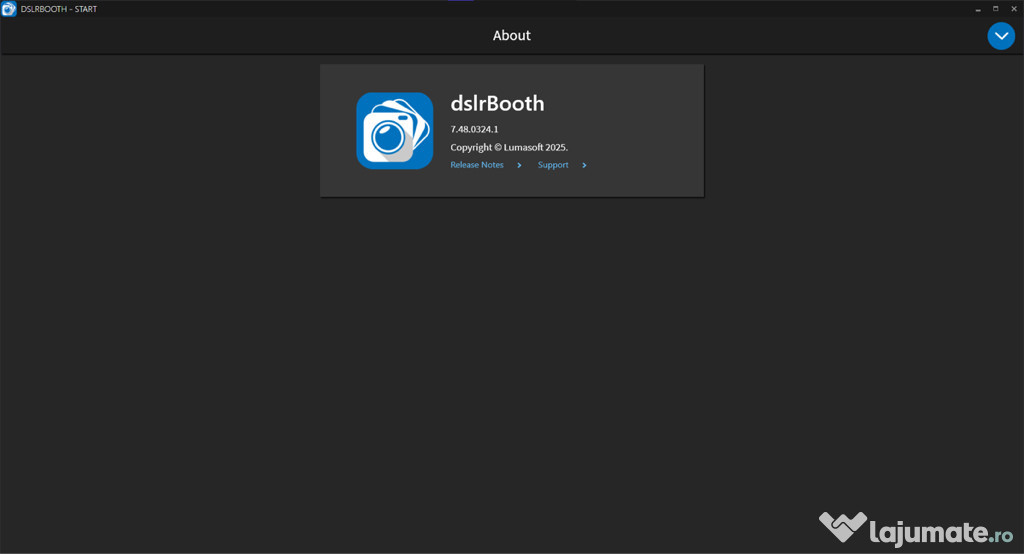Minimize the dslrBooth window

(x=978, y=9)
